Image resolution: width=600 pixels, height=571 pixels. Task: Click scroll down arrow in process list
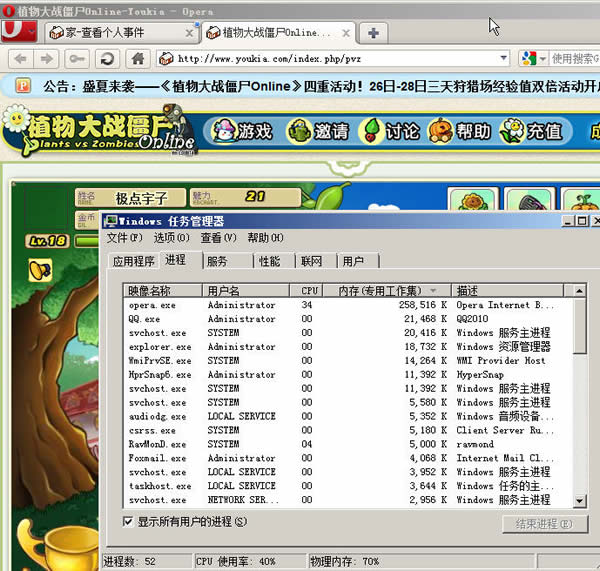click(x=579, y=501)
